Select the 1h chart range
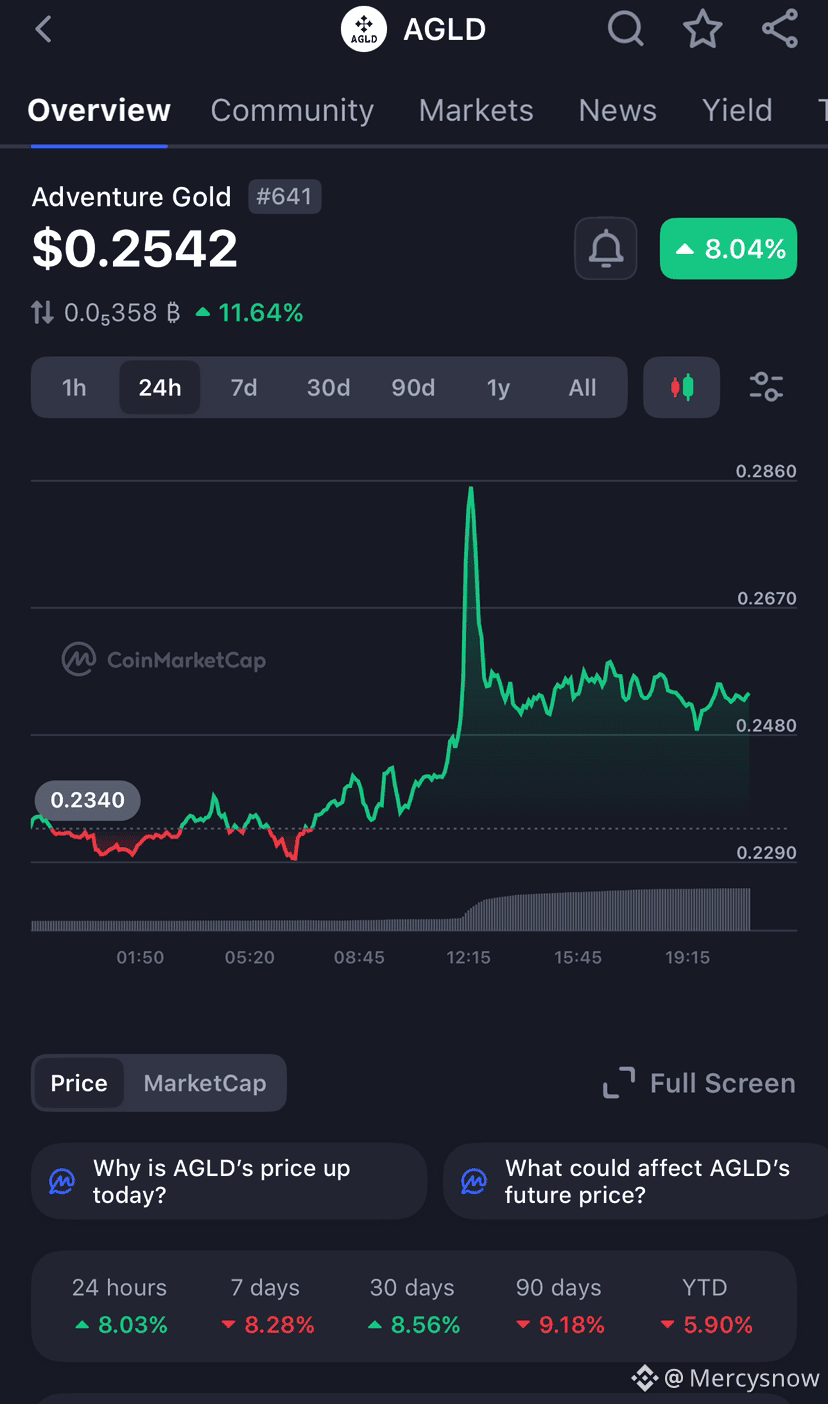 point(74,387)
